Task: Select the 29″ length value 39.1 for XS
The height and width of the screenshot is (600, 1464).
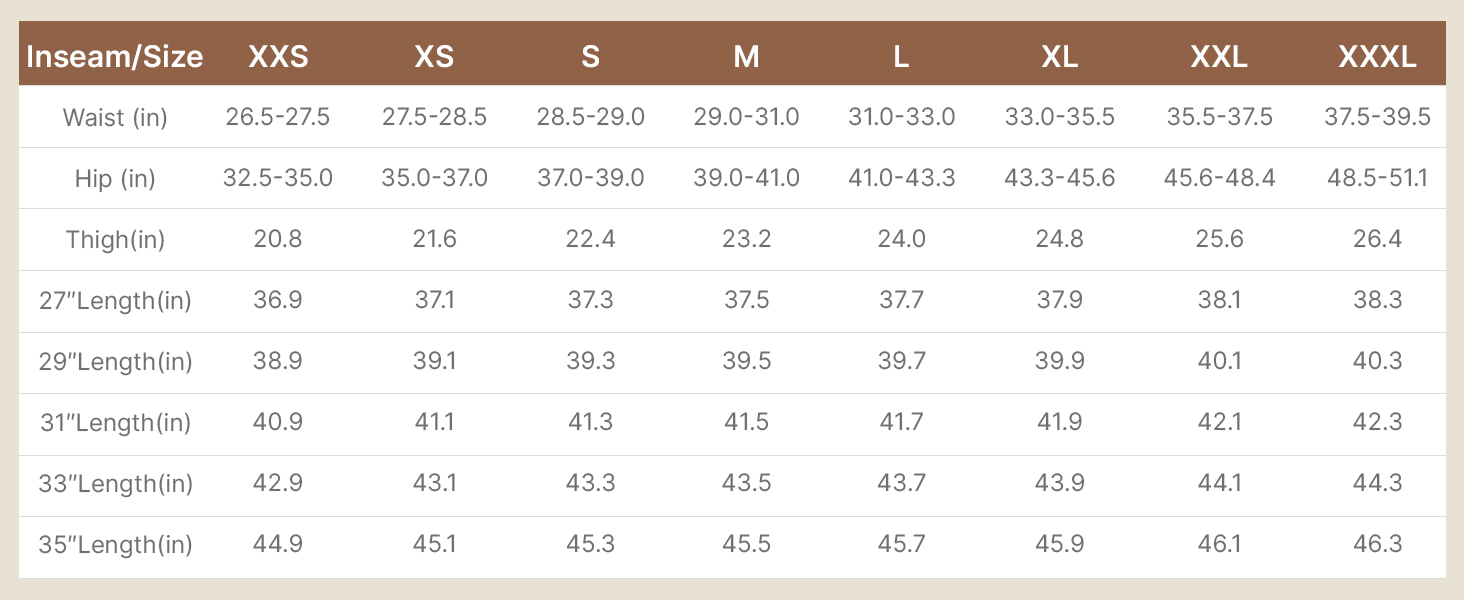Action: point(434,361)
